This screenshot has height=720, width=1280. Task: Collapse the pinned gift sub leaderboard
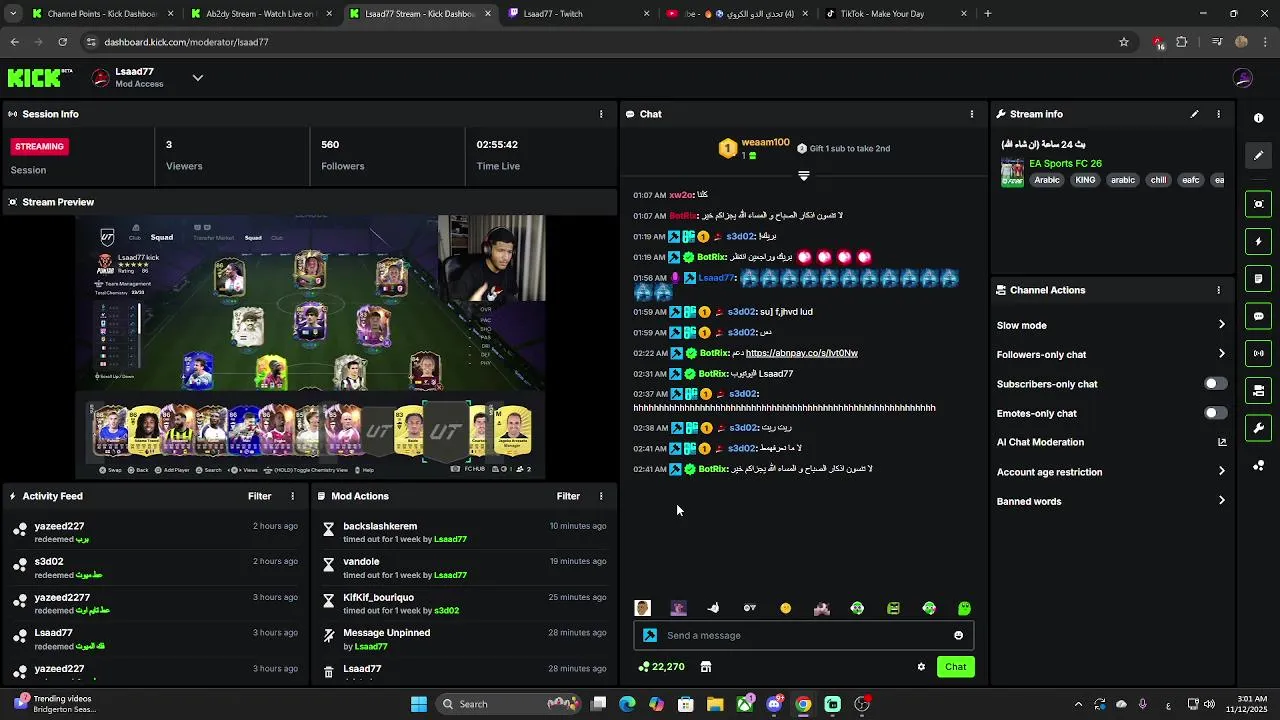803,175
